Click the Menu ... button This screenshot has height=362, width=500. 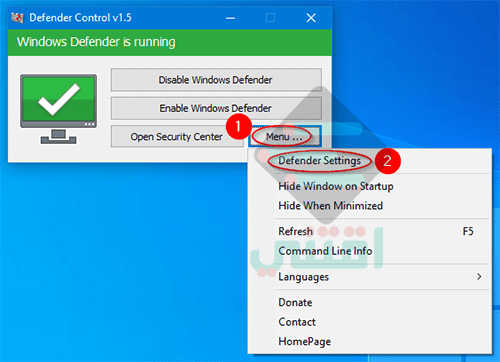click(285, 136)
